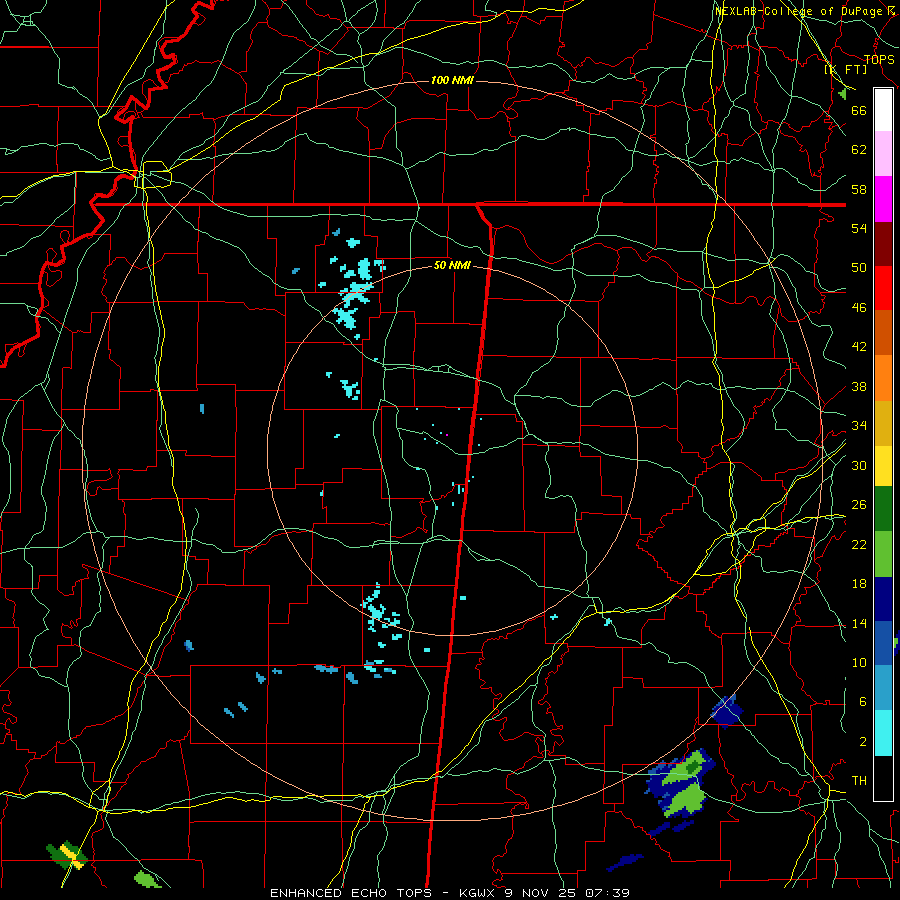
Task: Click the light pink legend swatch near 62
Action: click(x=883, y=154)
